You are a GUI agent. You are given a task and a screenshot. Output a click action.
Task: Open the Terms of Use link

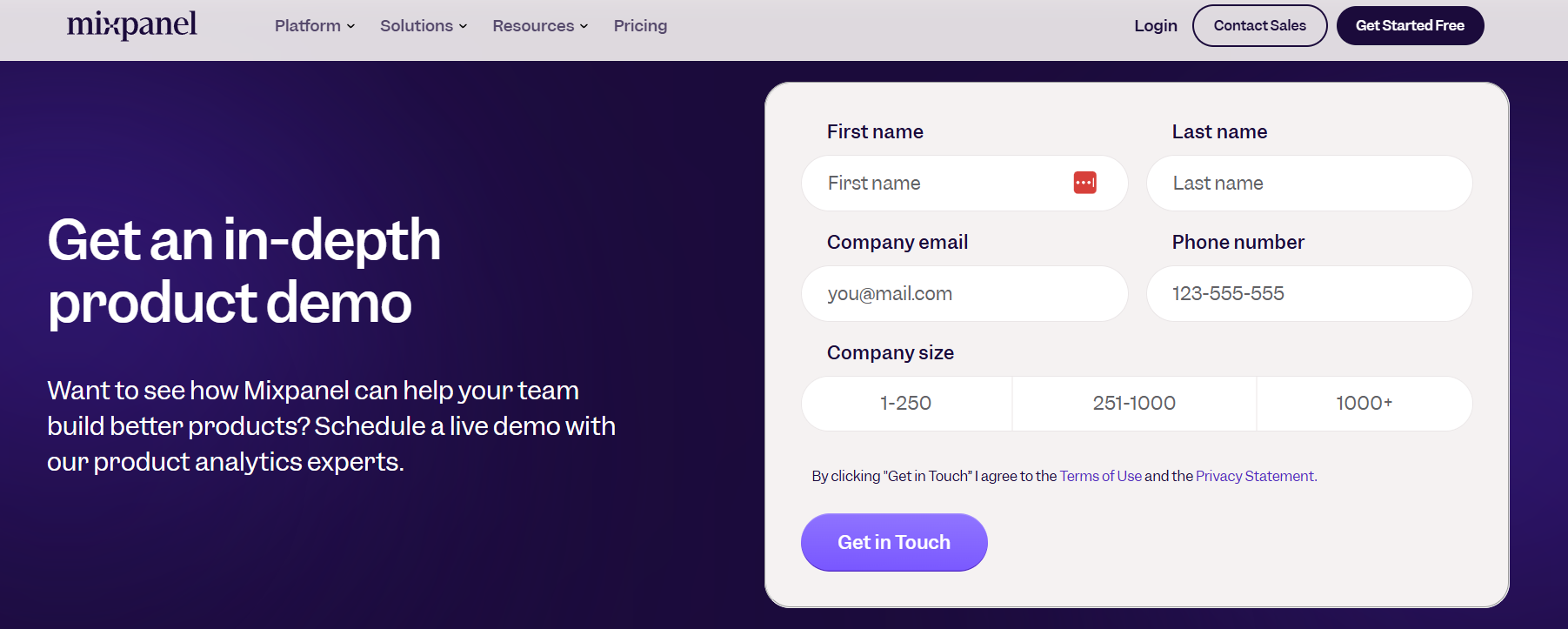click(1100, 476)
